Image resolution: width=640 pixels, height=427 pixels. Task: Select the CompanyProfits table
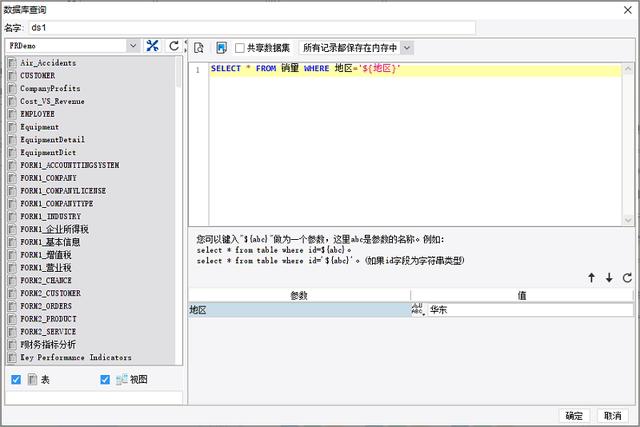(x=50, y=89)
